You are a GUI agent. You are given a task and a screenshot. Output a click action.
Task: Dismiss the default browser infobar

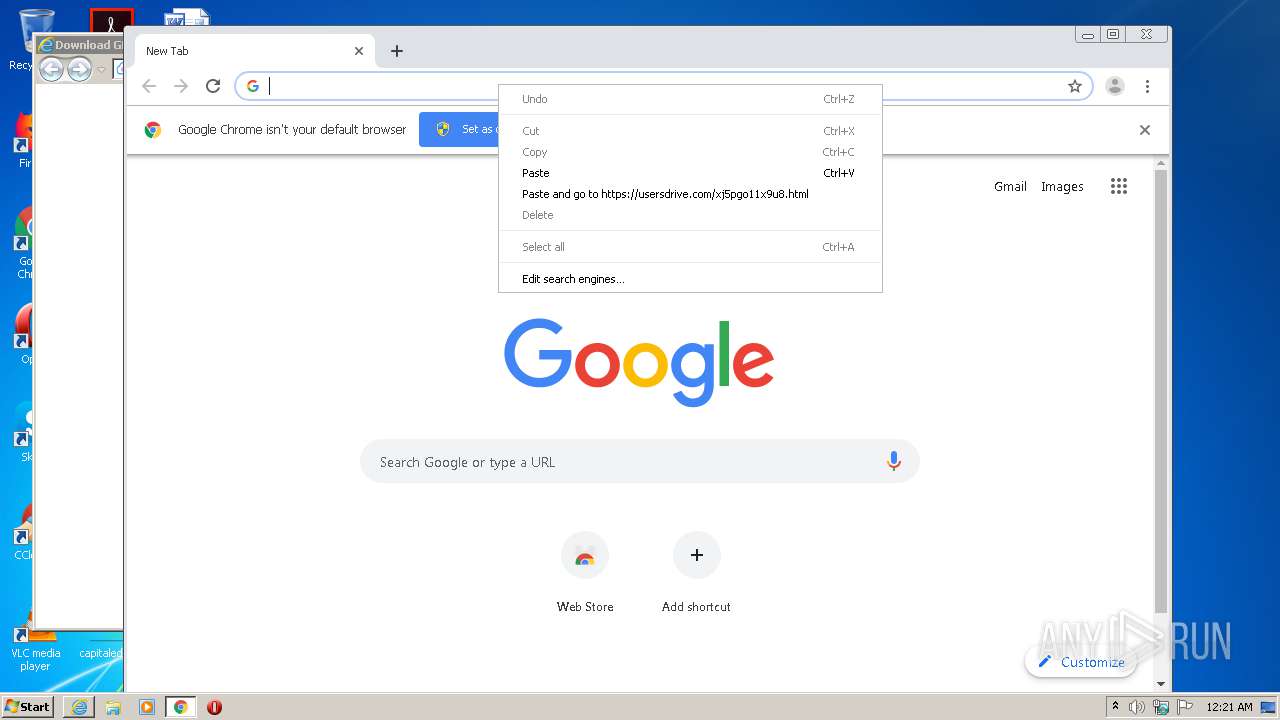click(1145, 130)
